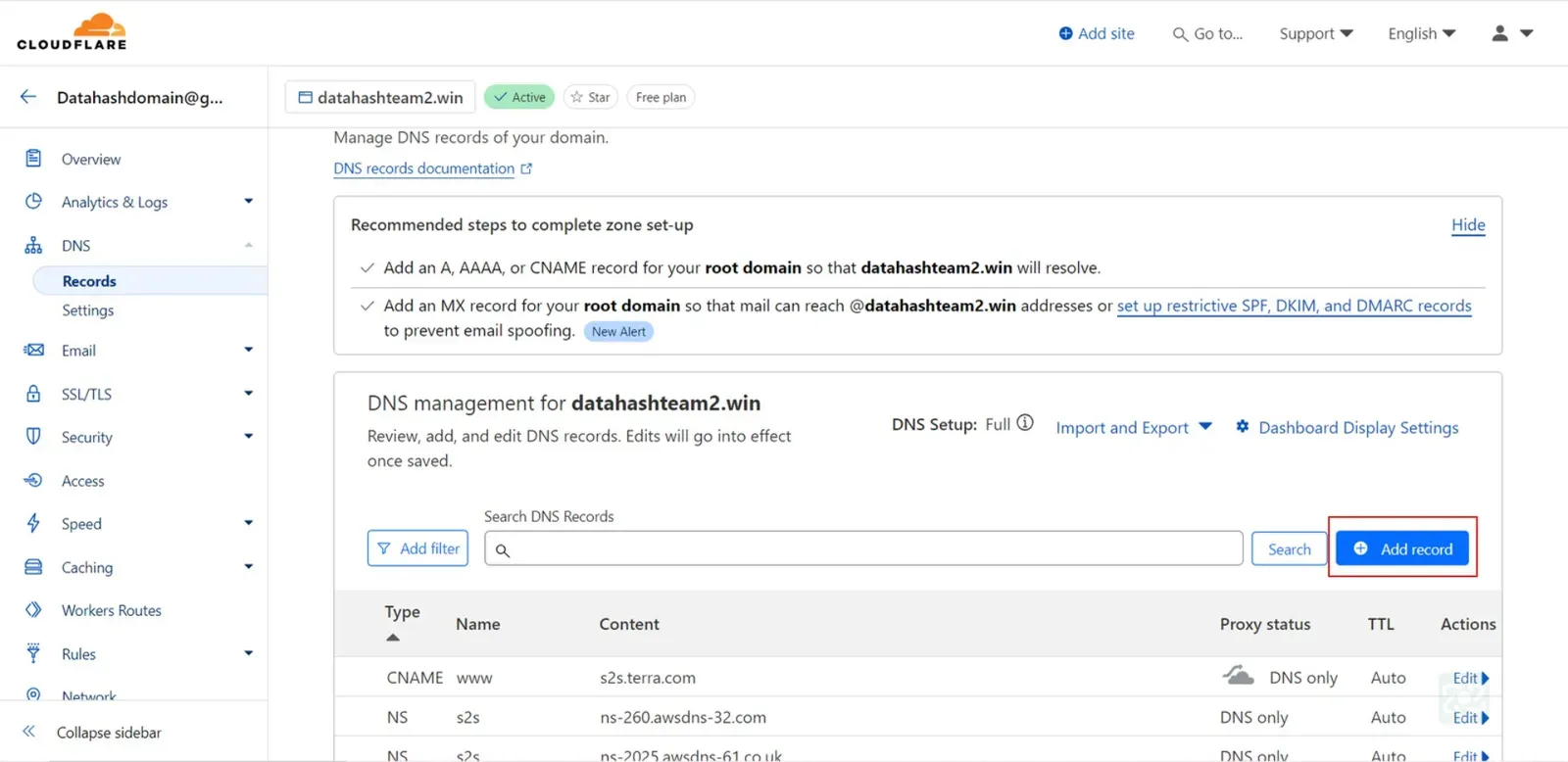This screenshot has width=1568, height=762.
Task: Open Dashboard Display Settings link
Action: point(1358,427)
